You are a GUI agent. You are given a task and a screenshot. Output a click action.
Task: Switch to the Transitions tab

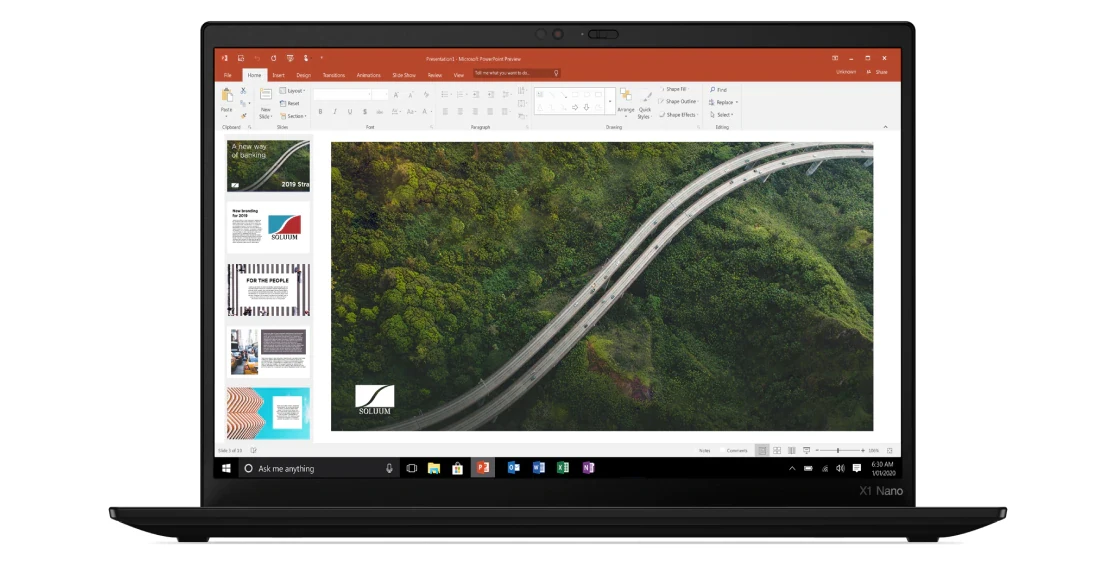[x=334, y=75]
